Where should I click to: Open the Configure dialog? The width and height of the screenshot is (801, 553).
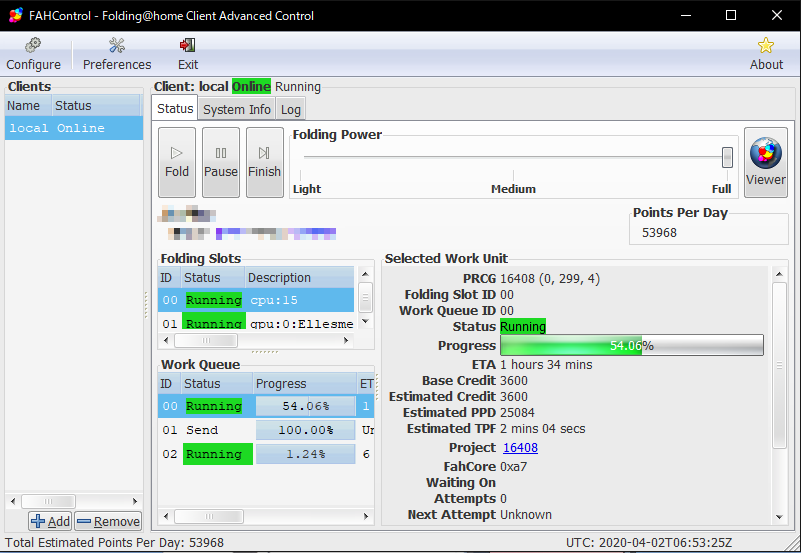point(33,54)
